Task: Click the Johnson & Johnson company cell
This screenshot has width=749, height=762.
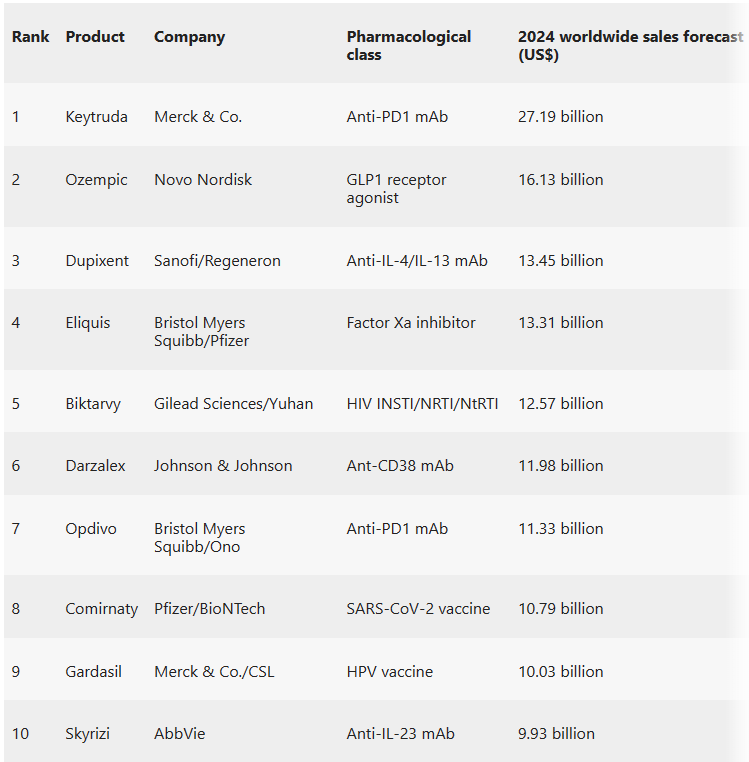Action: 223,466
